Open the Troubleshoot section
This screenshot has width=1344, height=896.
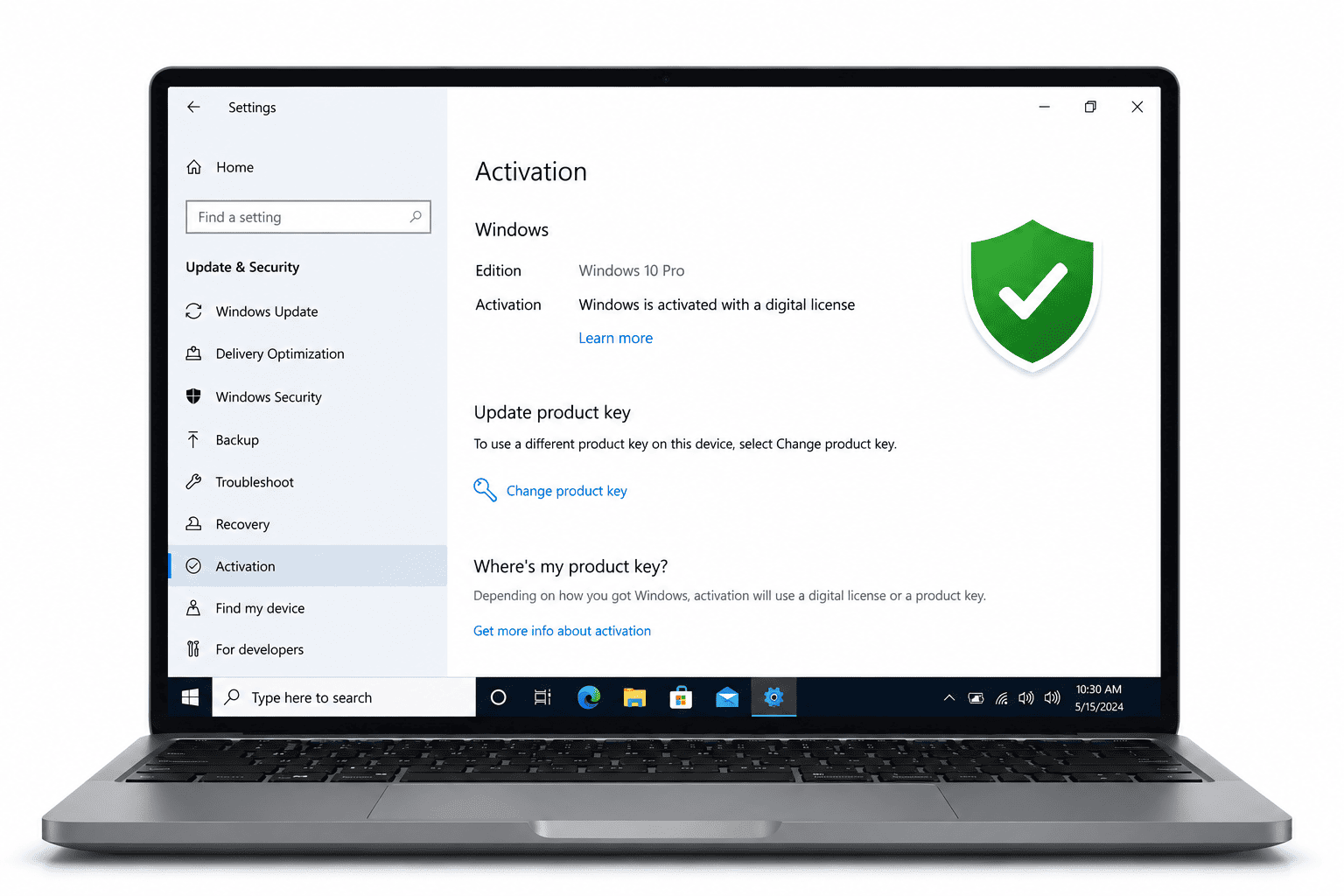tap(307, 482)
